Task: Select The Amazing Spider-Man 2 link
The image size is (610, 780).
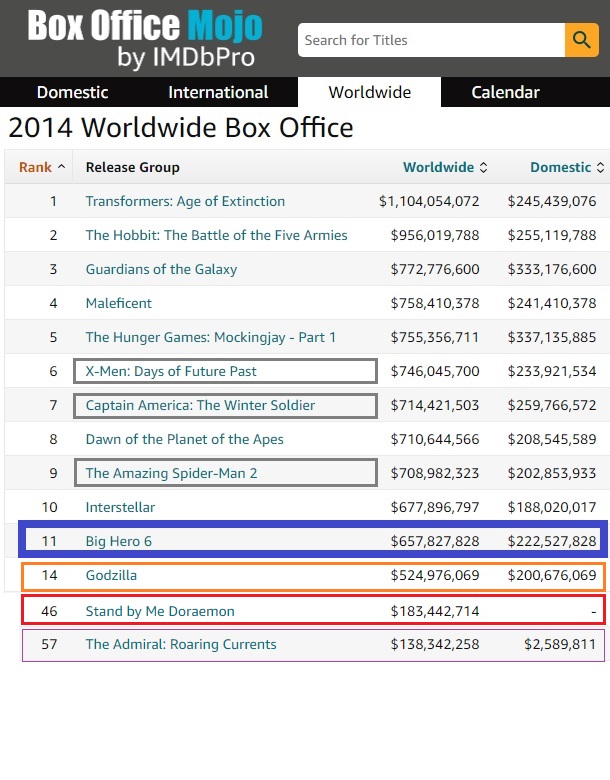Action: click(171, 473)
